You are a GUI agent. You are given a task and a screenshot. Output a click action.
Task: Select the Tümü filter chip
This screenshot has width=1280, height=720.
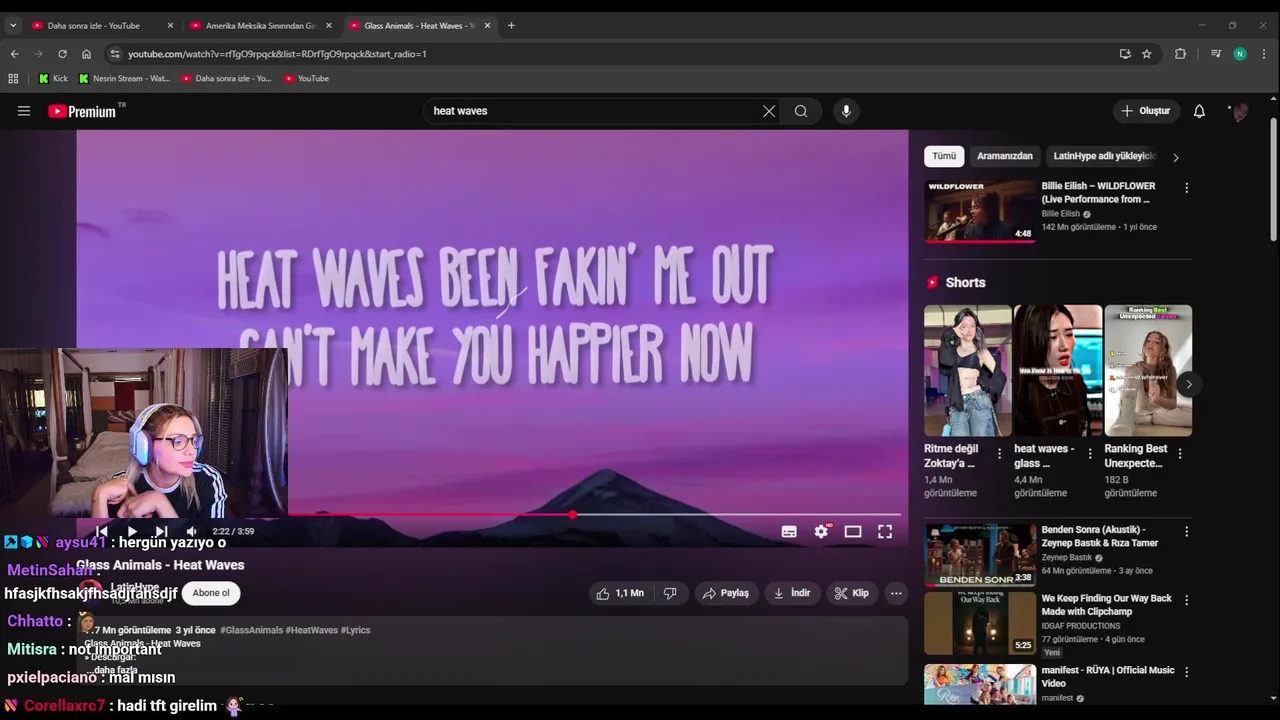pyautogui.click(x=944, y=156)
